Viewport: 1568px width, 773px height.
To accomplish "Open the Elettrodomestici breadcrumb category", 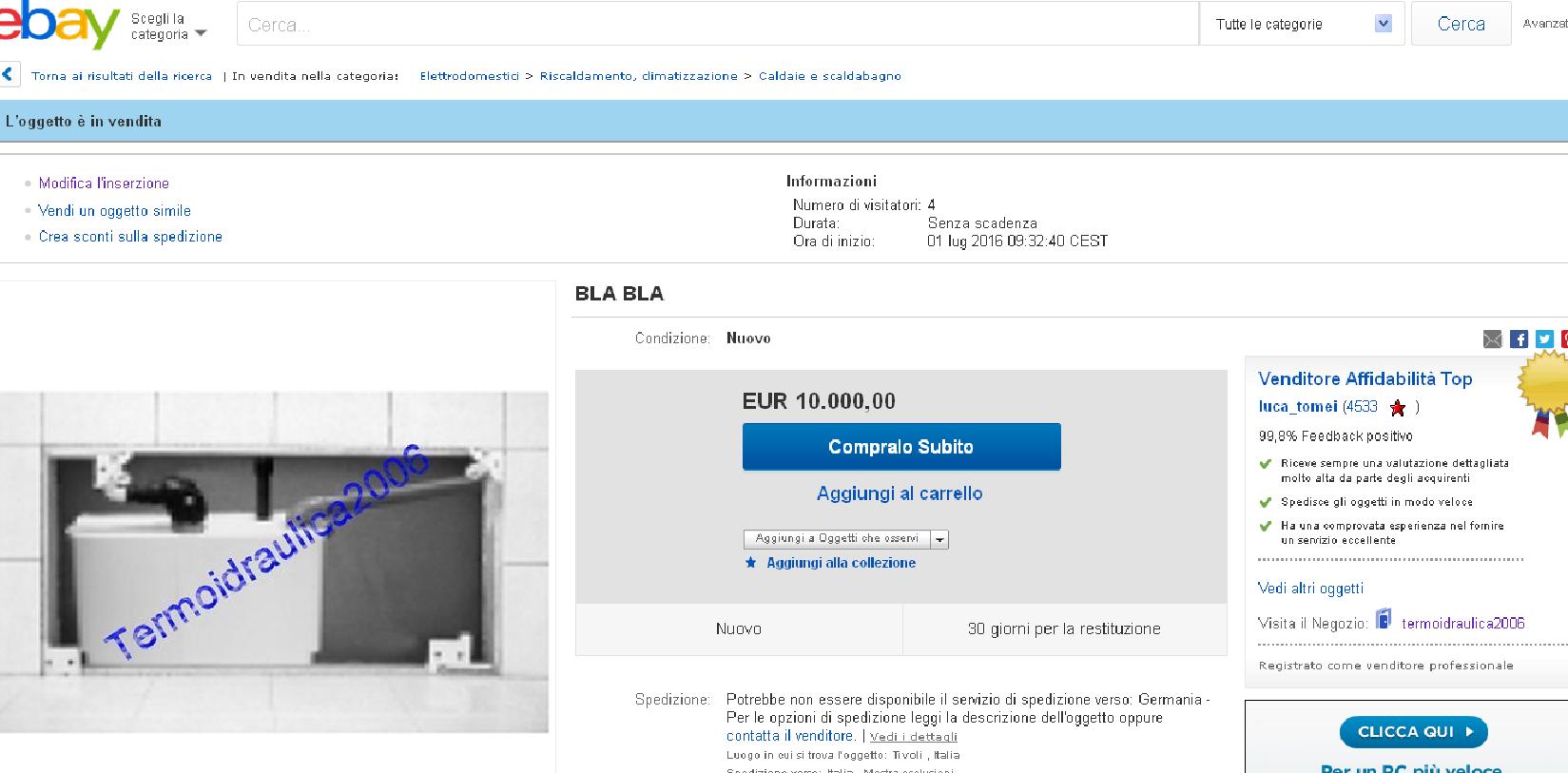I will click(x=470, y=76).
